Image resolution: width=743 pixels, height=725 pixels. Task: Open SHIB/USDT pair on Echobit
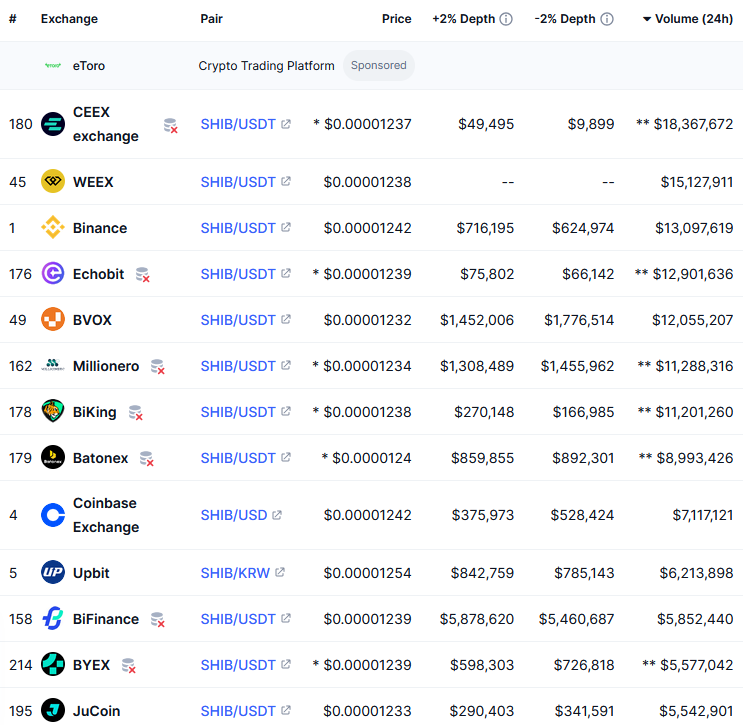click(x=238, y=274)
